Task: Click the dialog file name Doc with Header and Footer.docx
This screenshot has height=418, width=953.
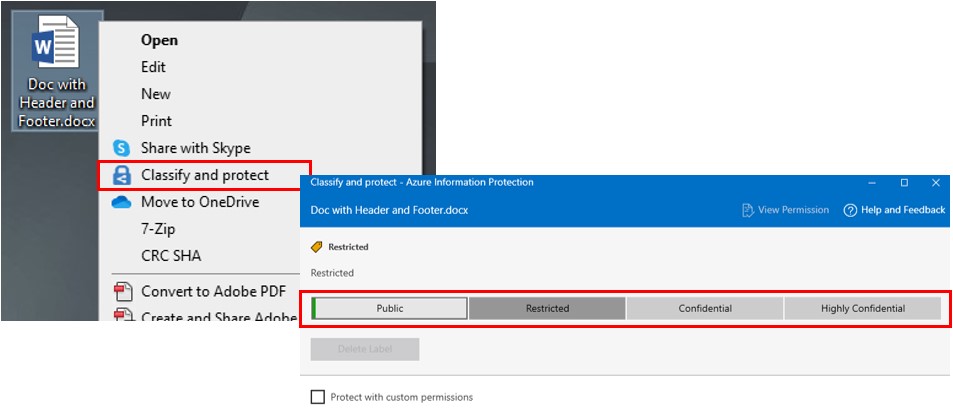Action: [389, 210]
